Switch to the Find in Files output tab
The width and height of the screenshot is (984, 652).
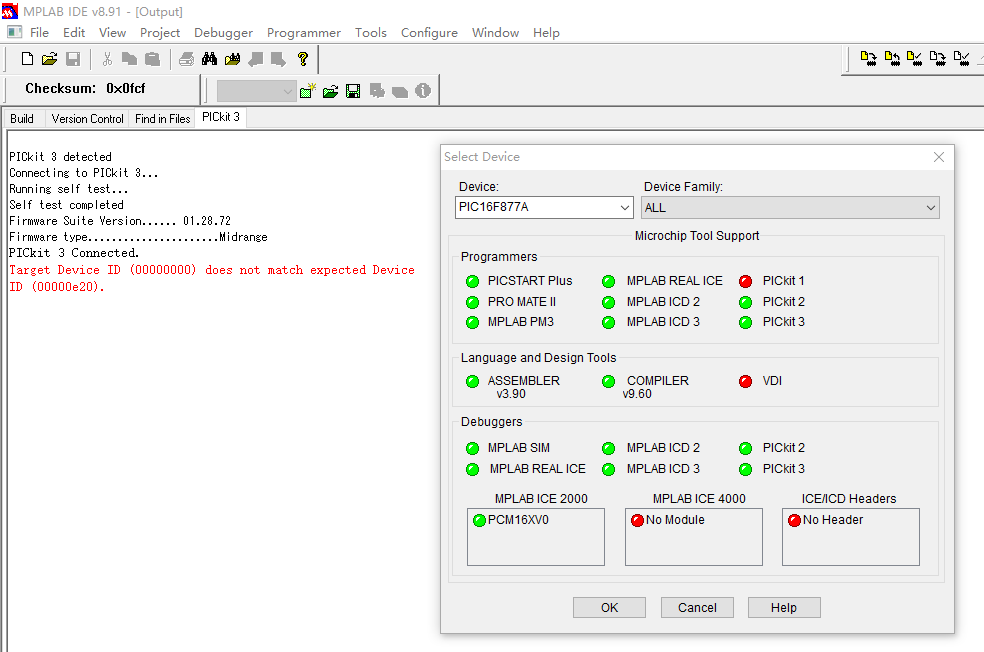point(163,119)
